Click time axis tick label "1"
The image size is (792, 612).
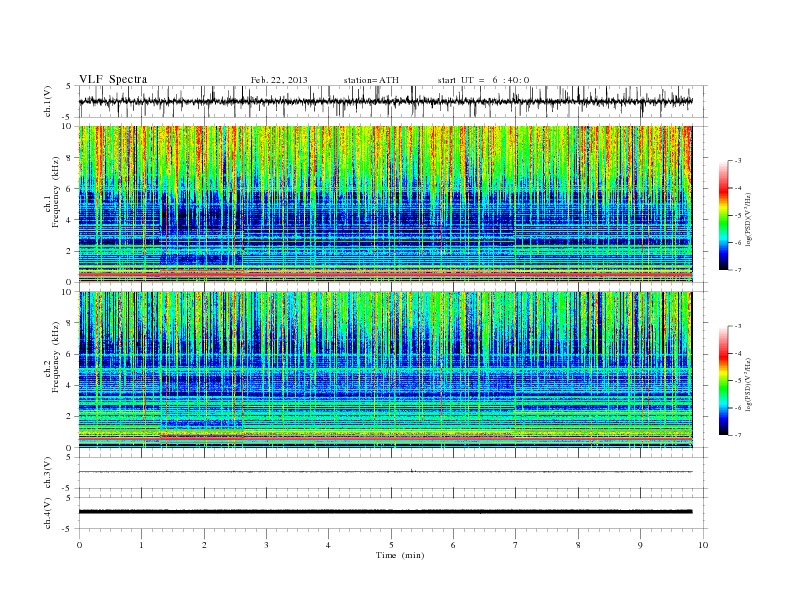(141, 545)
